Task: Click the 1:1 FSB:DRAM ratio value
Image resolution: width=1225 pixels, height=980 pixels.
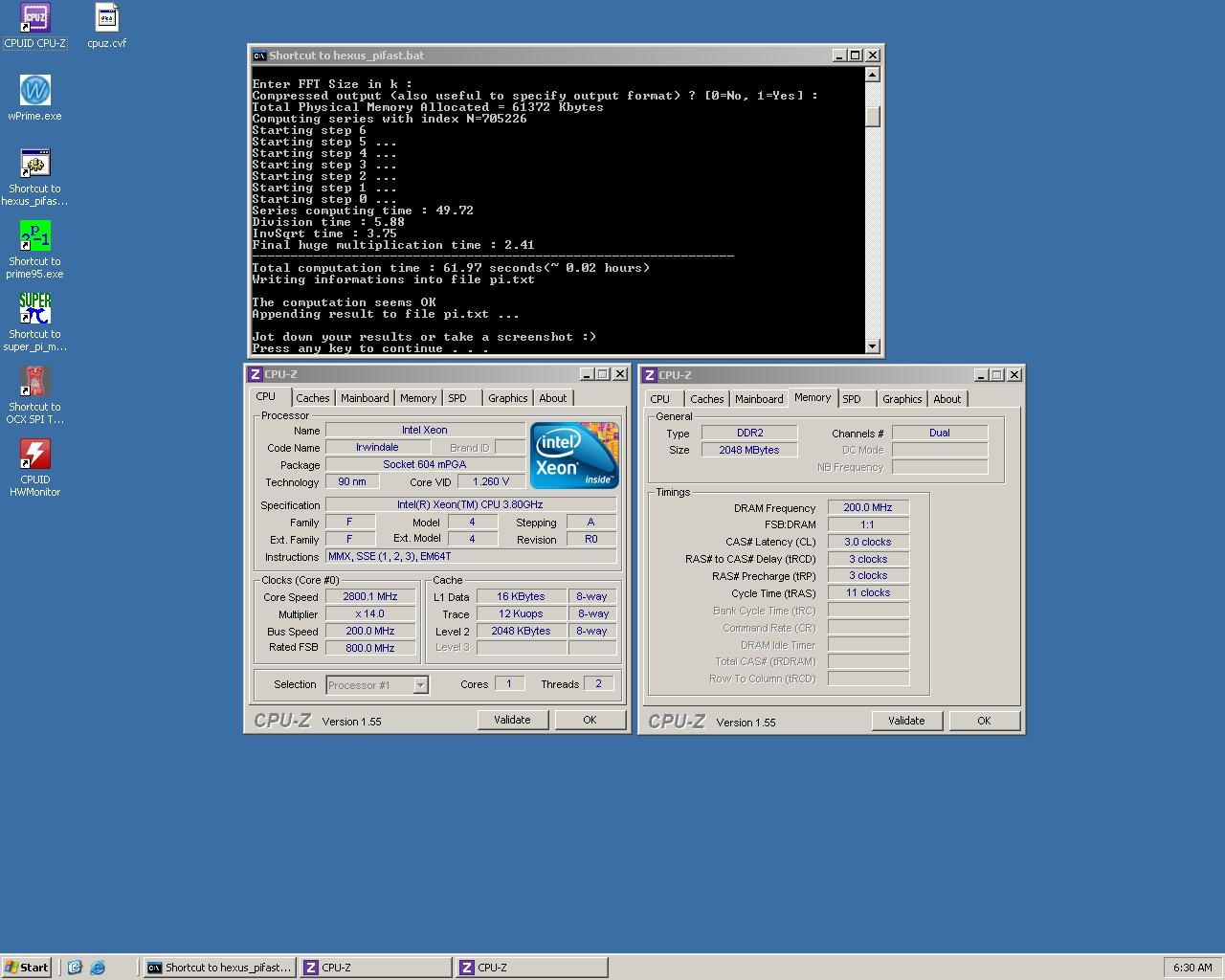Action: (868, 525)
